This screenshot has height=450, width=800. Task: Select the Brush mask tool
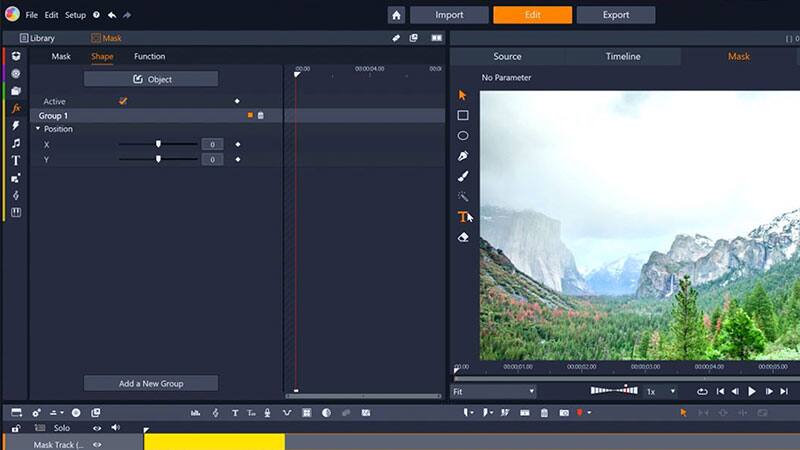pyautogui.click(x=463, y=176)
